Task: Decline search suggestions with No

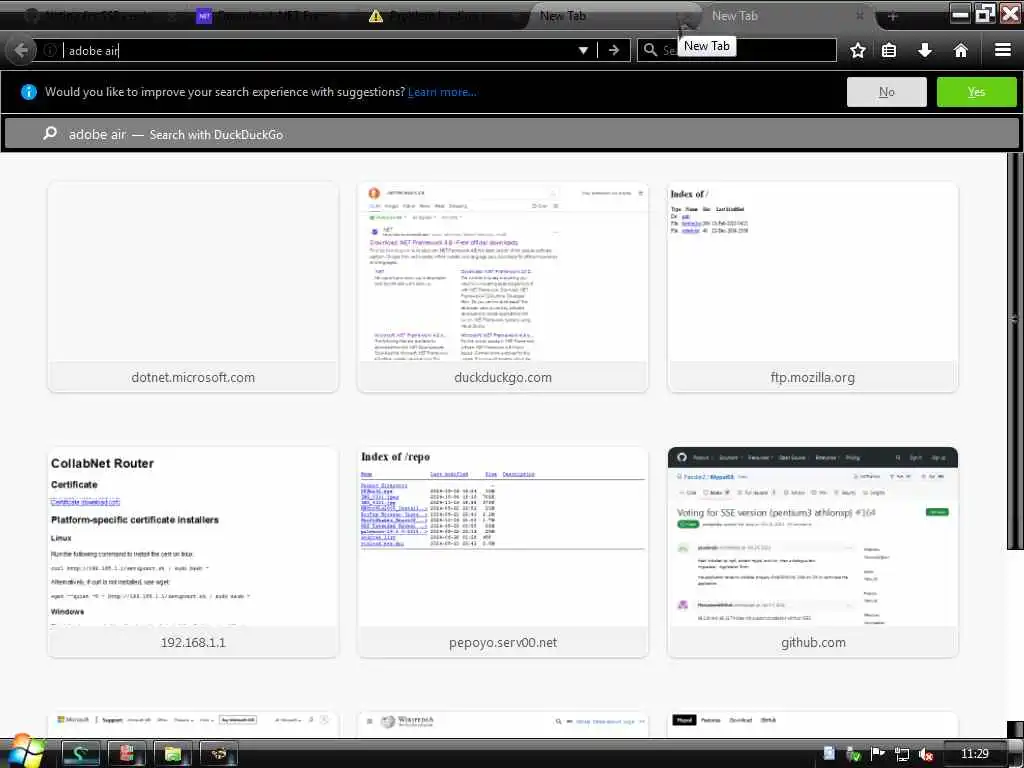Action: pos(886,92)
